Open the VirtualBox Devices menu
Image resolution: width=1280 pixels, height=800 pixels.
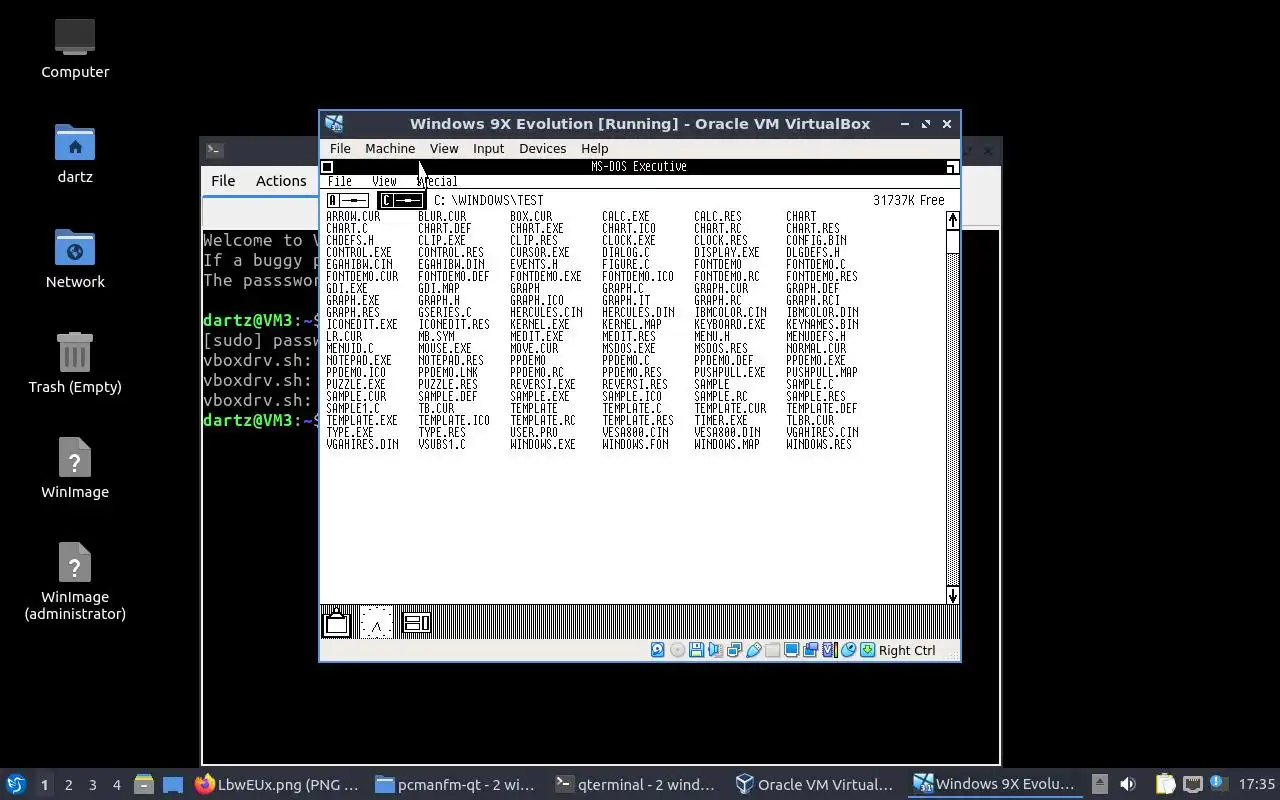[x=543, y=148]
